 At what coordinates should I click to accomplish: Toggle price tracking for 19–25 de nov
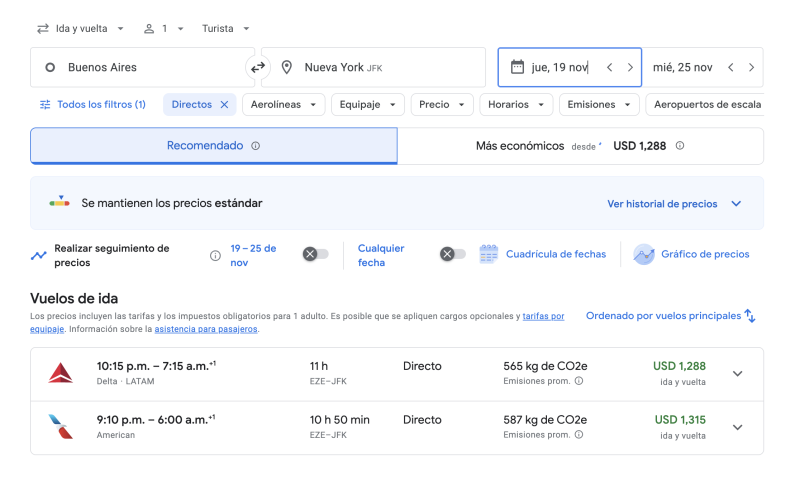[x=316, y=254]
